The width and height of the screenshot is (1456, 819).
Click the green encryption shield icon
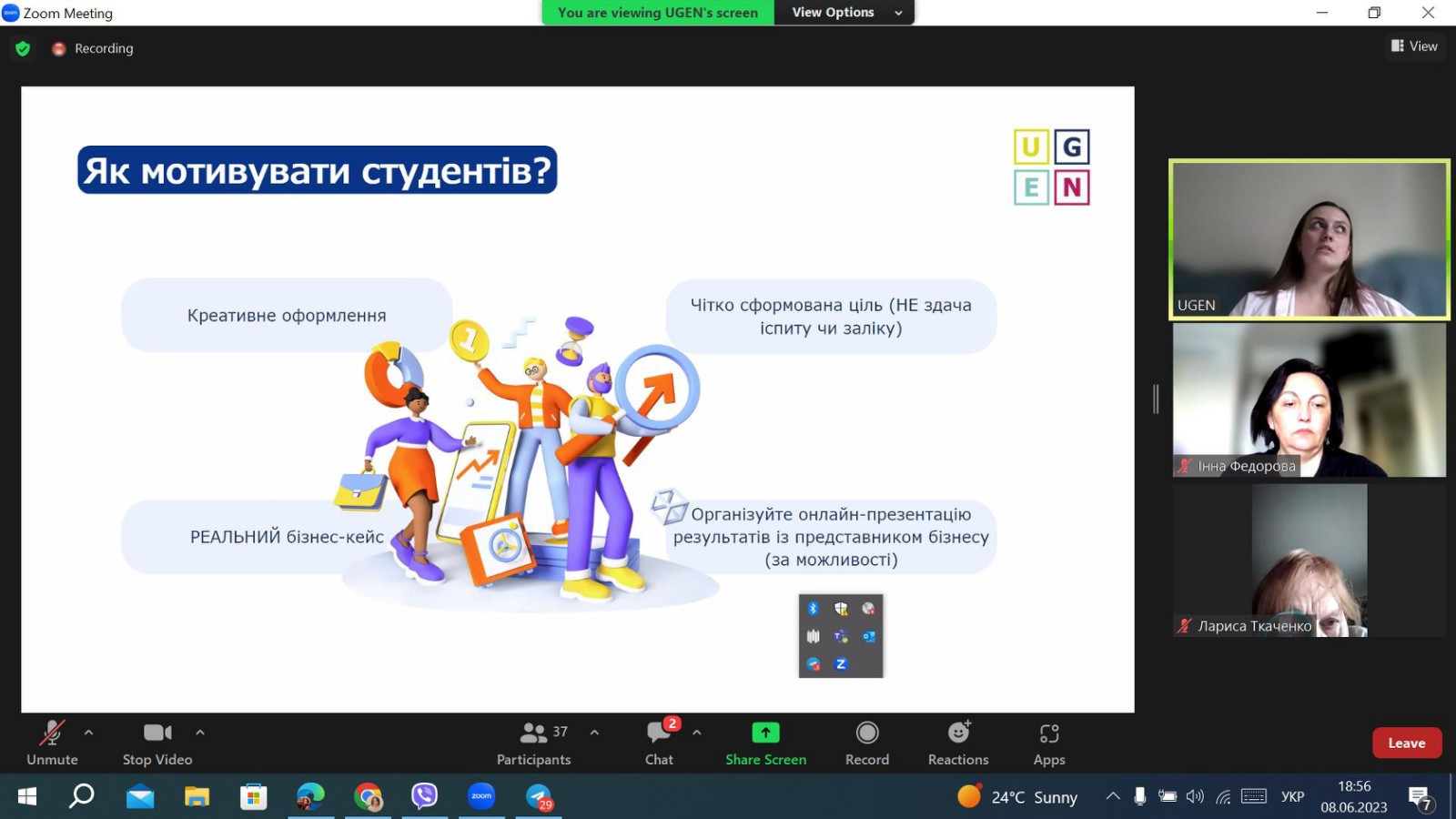pos(23,48)
